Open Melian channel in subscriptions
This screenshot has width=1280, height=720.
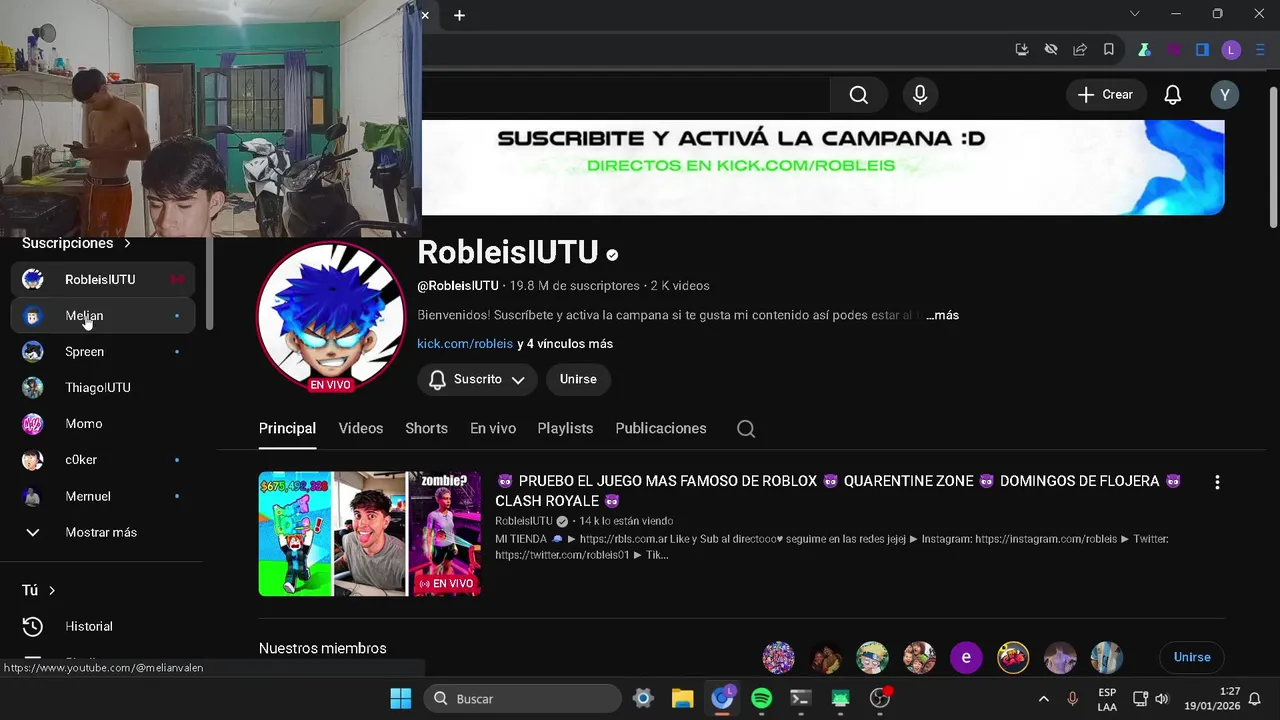(x=102, y=316)
